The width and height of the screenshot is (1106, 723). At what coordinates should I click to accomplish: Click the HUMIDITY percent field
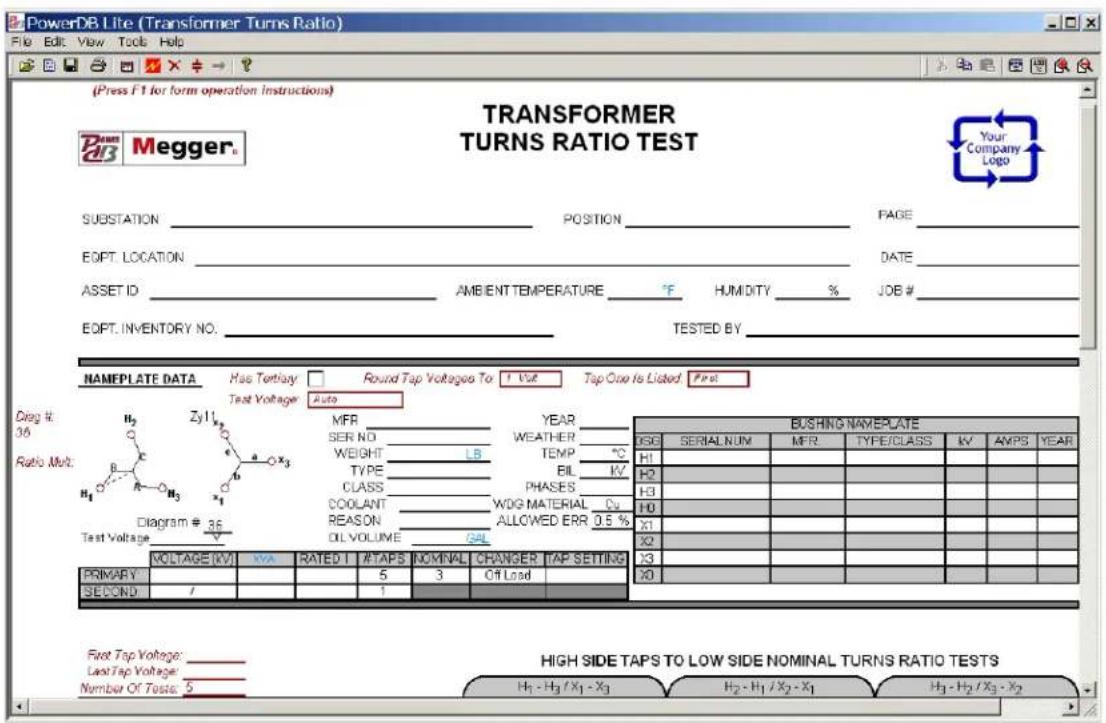point(812,291)
